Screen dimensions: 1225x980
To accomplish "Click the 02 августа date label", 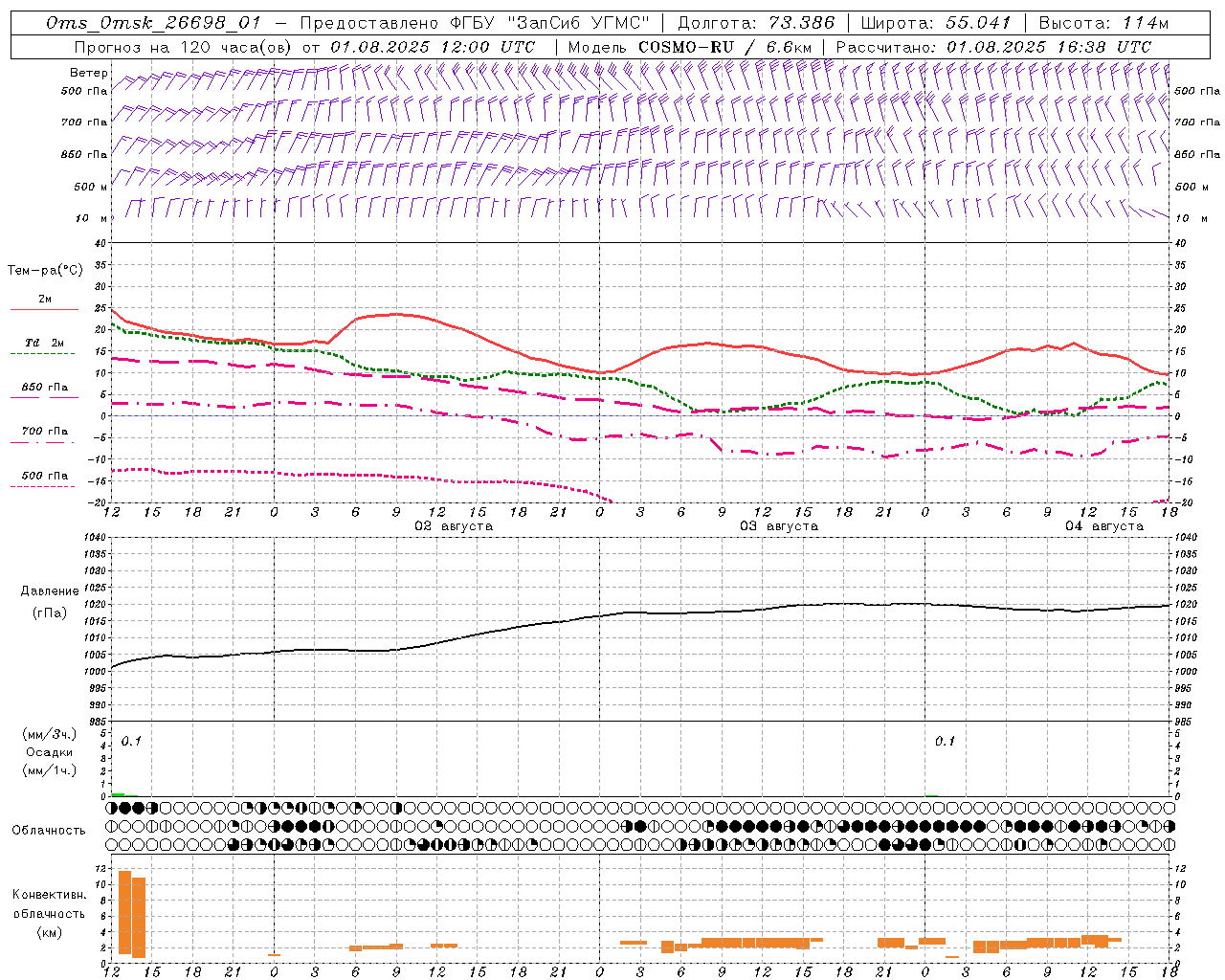I will coord(454,526).
